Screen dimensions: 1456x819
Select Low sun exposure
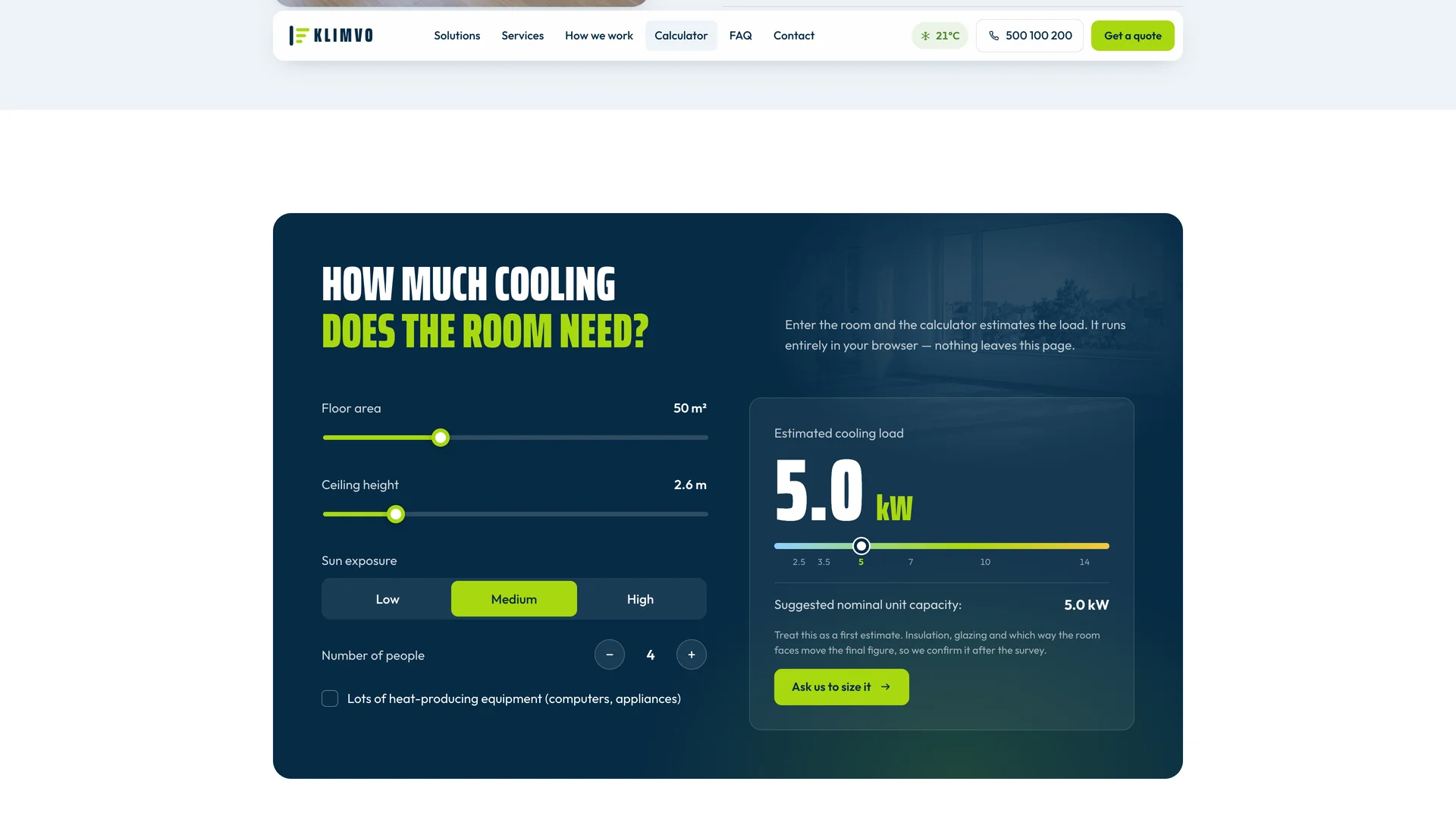click(388, 599)
